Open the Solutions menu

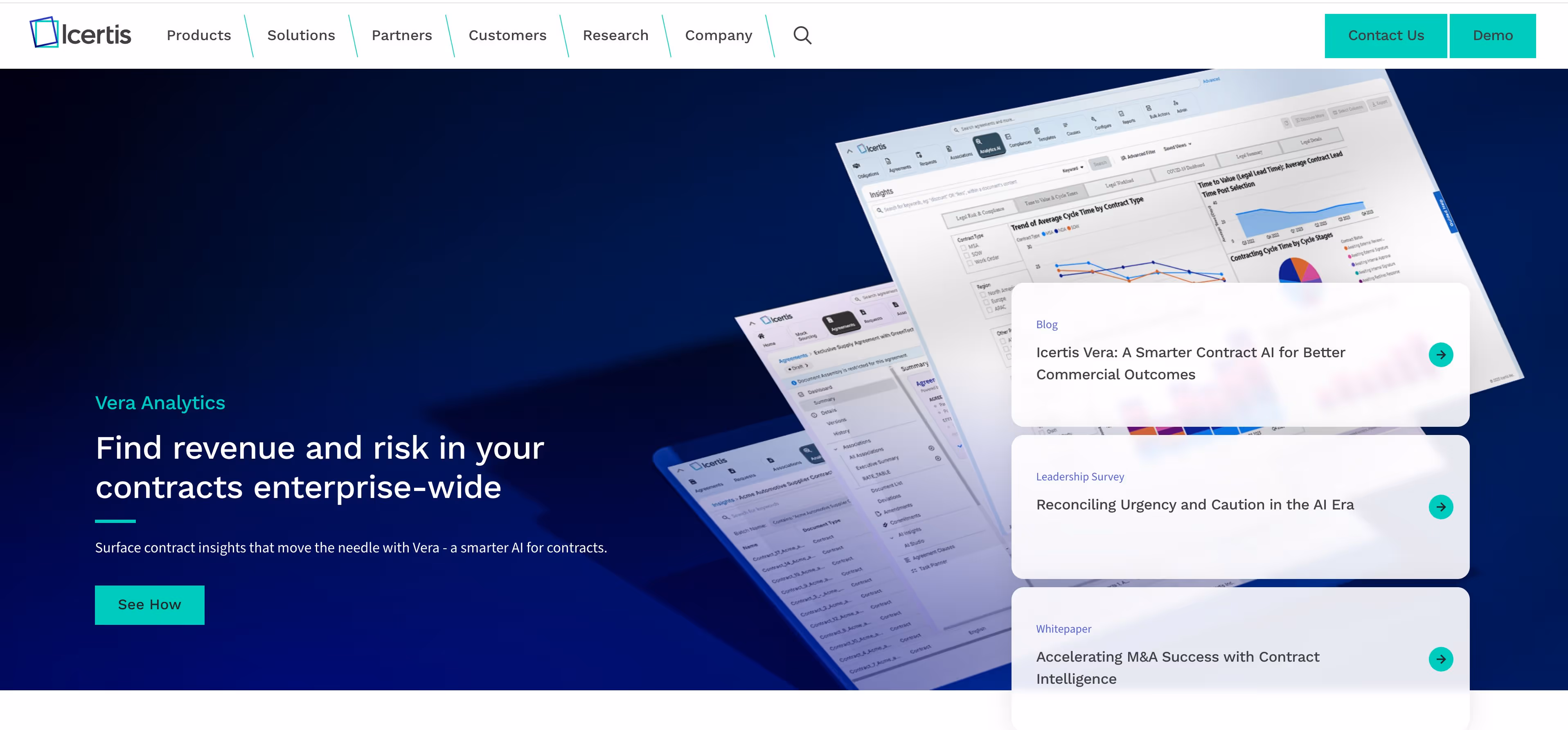tap(301, 35)
